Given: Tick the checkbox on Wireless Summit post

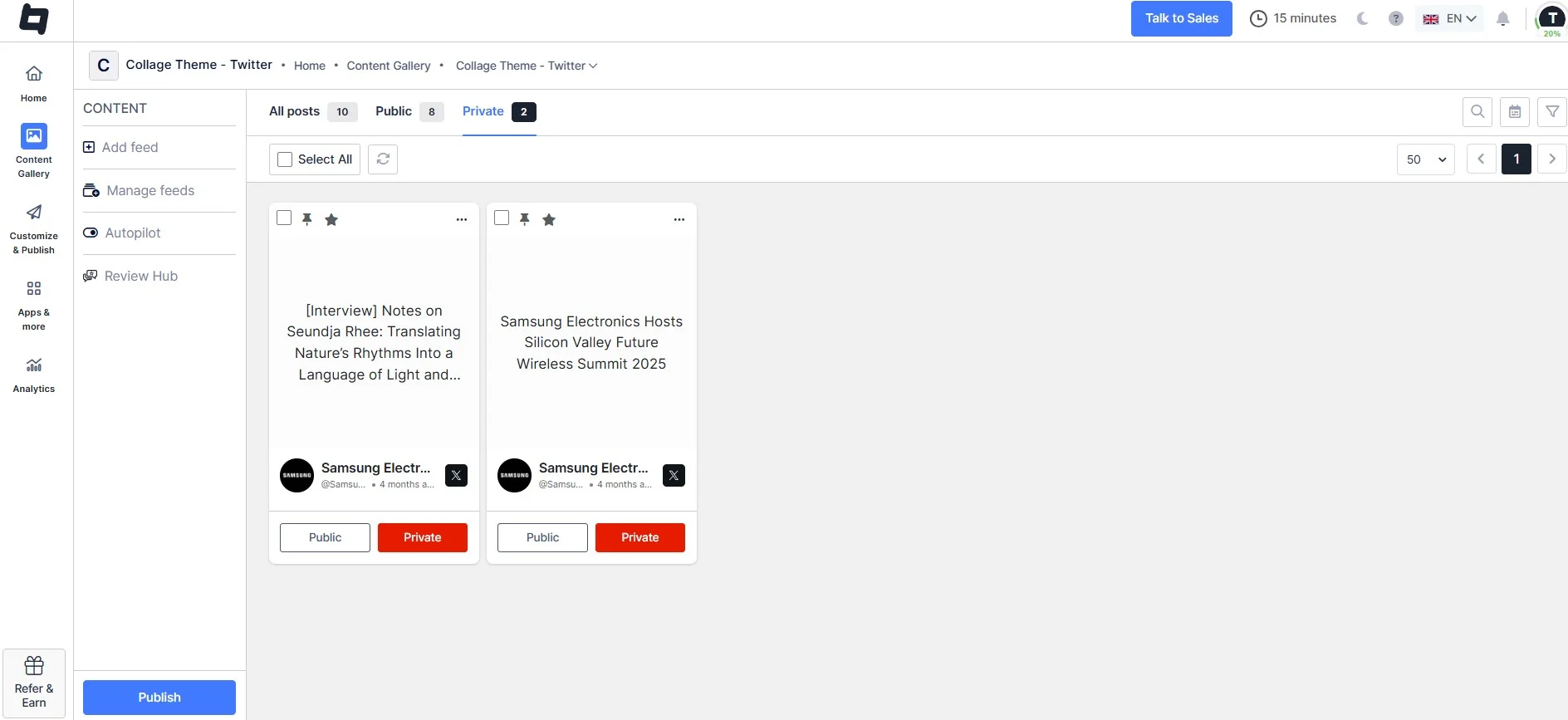Looking at the screenshot, I should [502, 218].
